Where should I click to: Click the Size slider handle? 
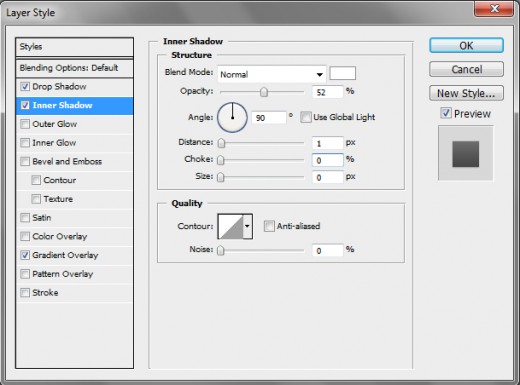[x=221, y=177]
